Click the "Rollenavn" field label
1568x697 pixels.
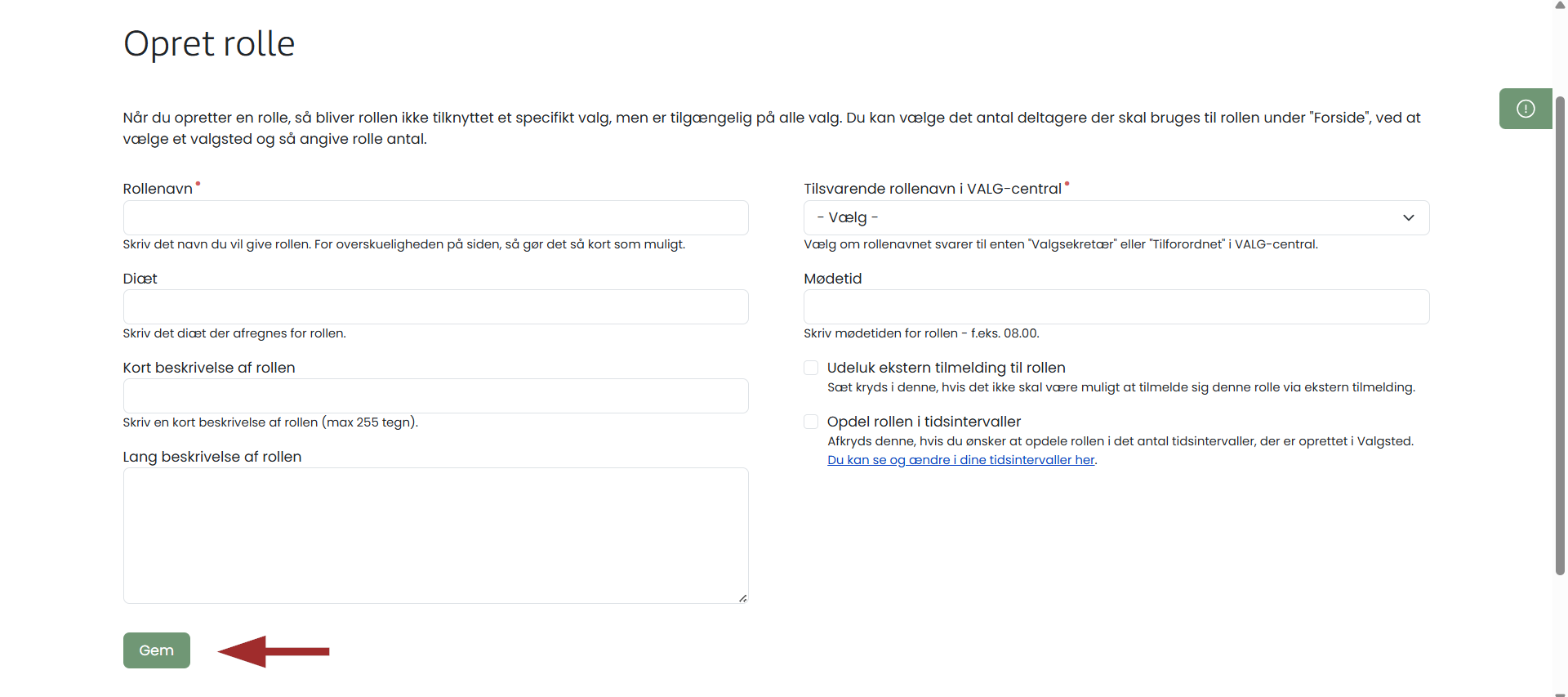[158, 189]
